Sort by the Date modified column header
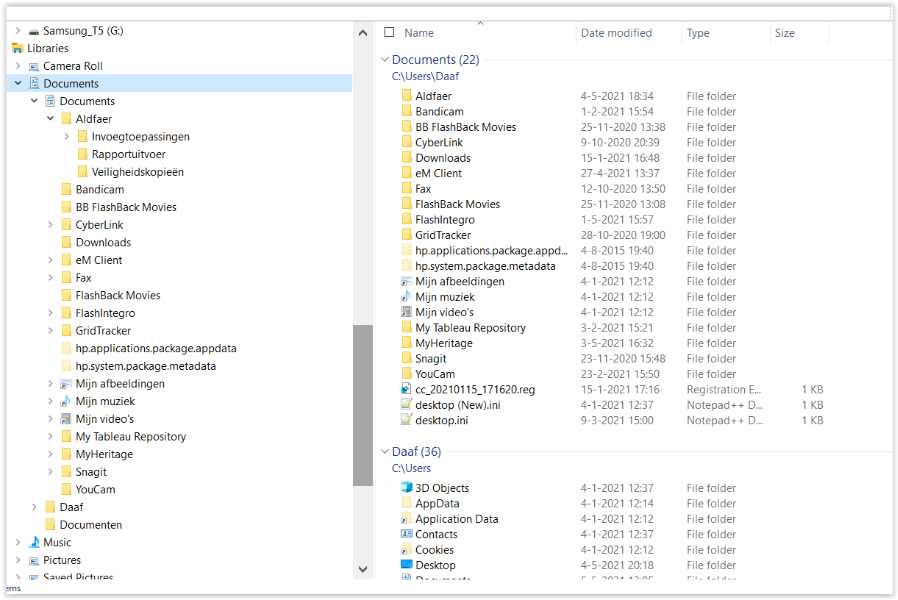The image size is (898, 600). coord(616,33)
